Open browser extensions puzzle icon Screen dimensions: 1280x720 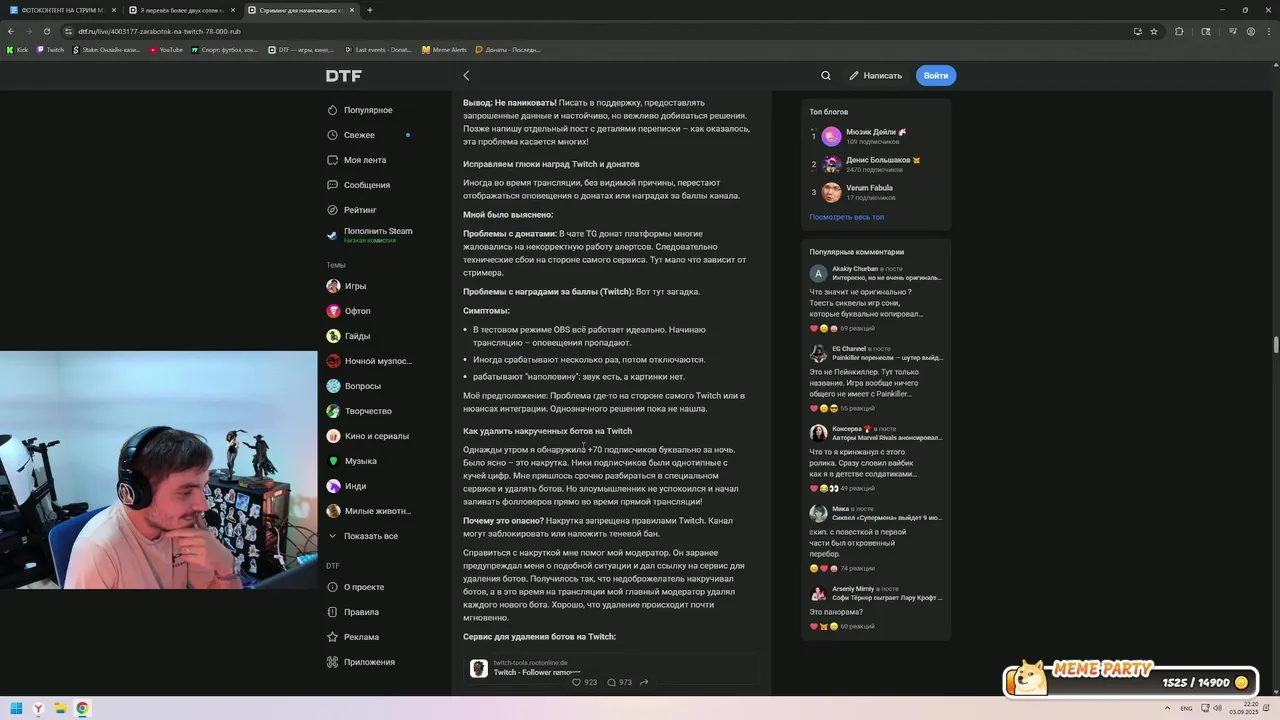1179,31
